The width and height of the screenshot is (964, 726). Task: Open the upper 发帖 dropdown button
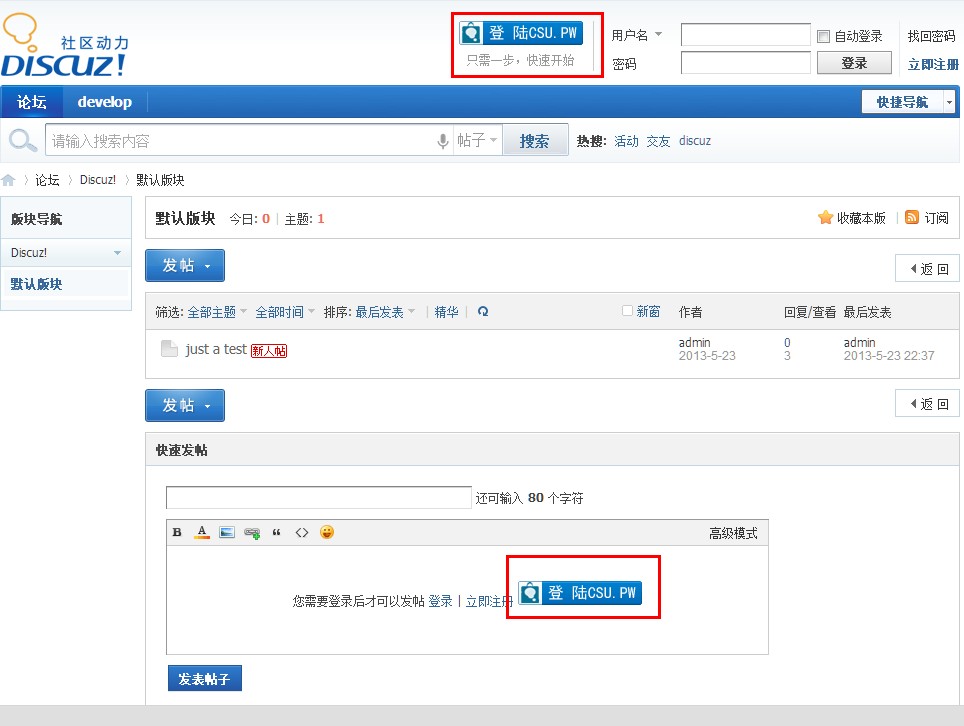[185, 266]
